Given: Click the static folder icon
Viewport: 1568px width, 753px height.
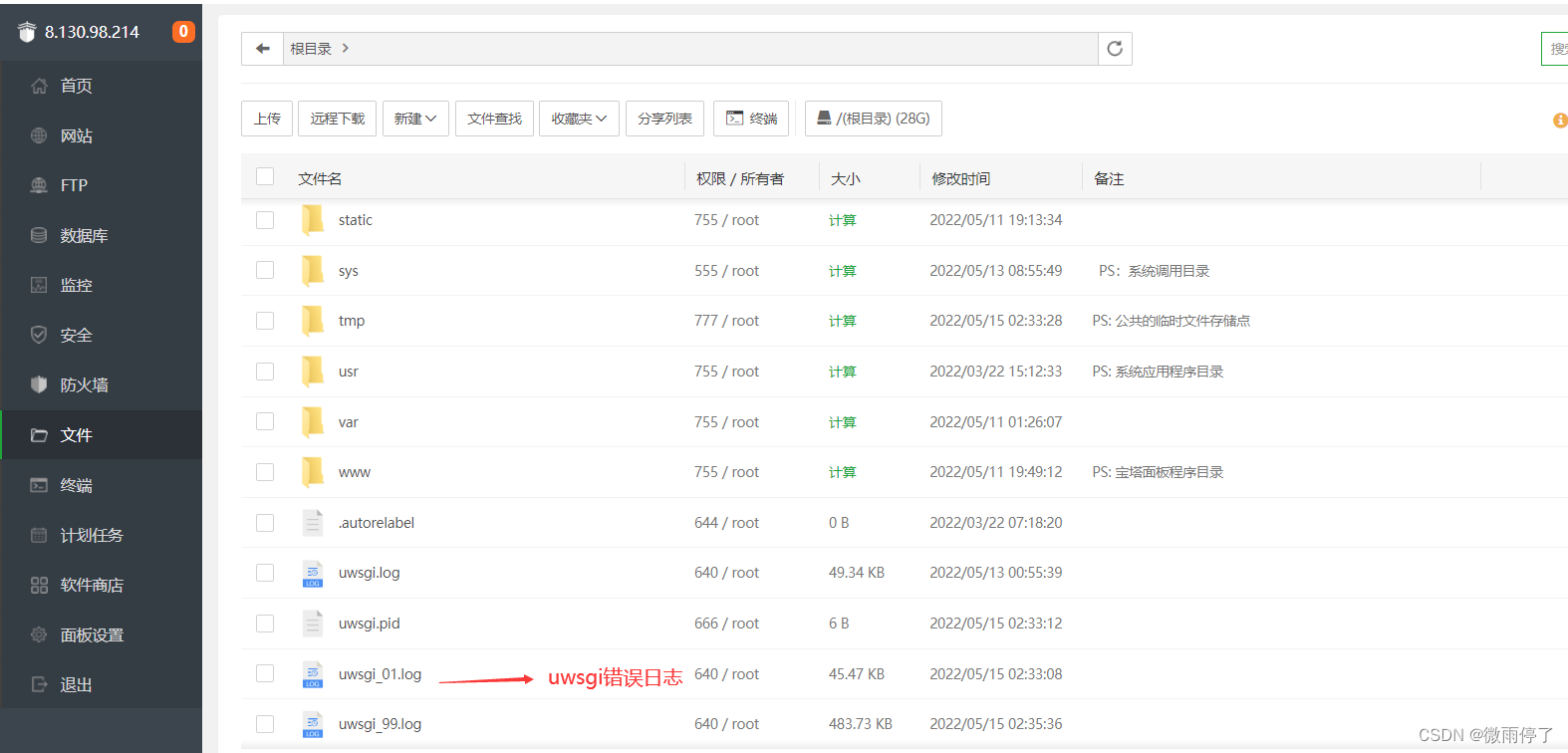Looking at the screenshot, I should (x=313, y=220).
